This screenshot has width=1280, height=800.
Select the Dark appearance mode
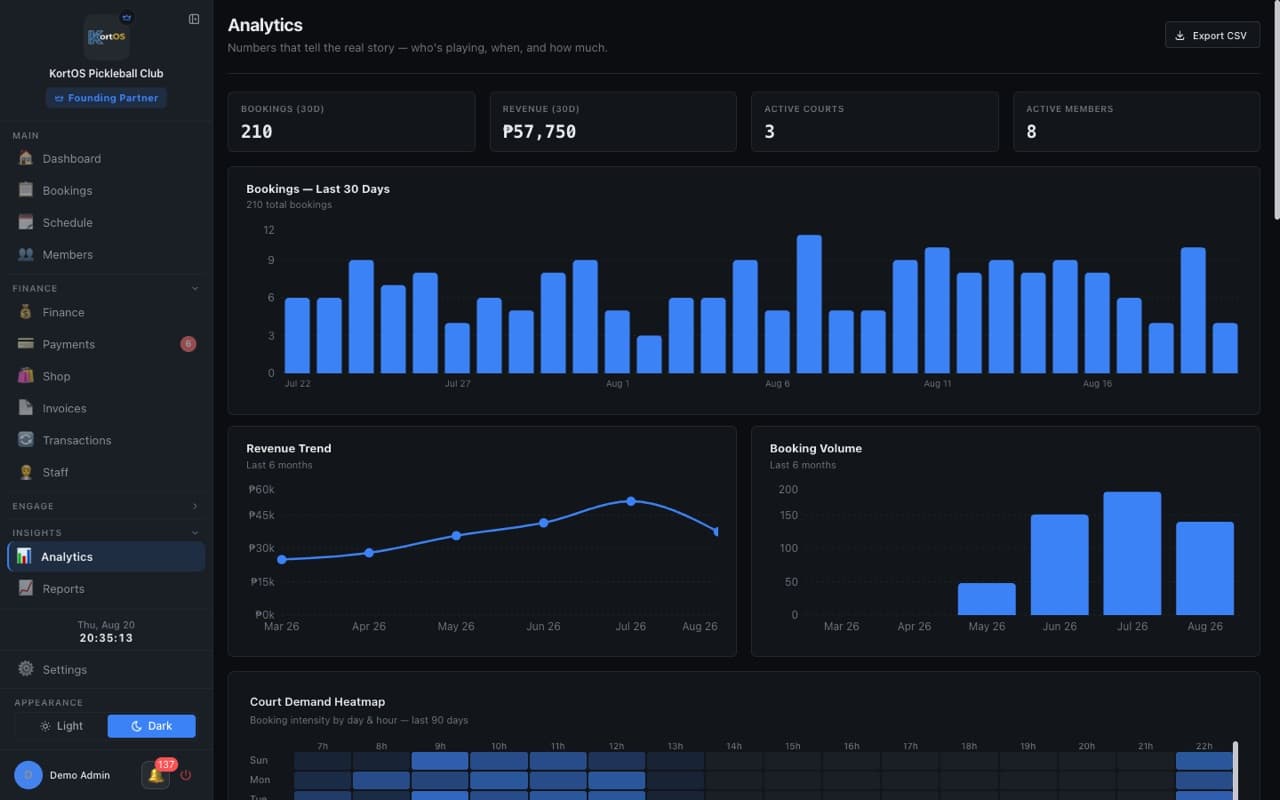pos(151,726)
